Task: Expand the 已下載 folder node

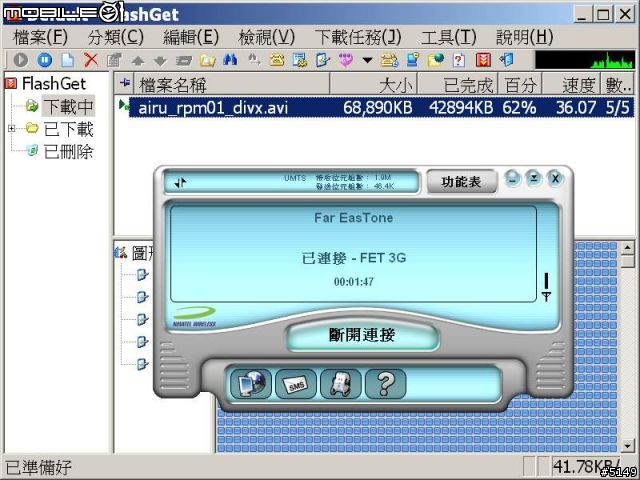Action: pos(11,129)
